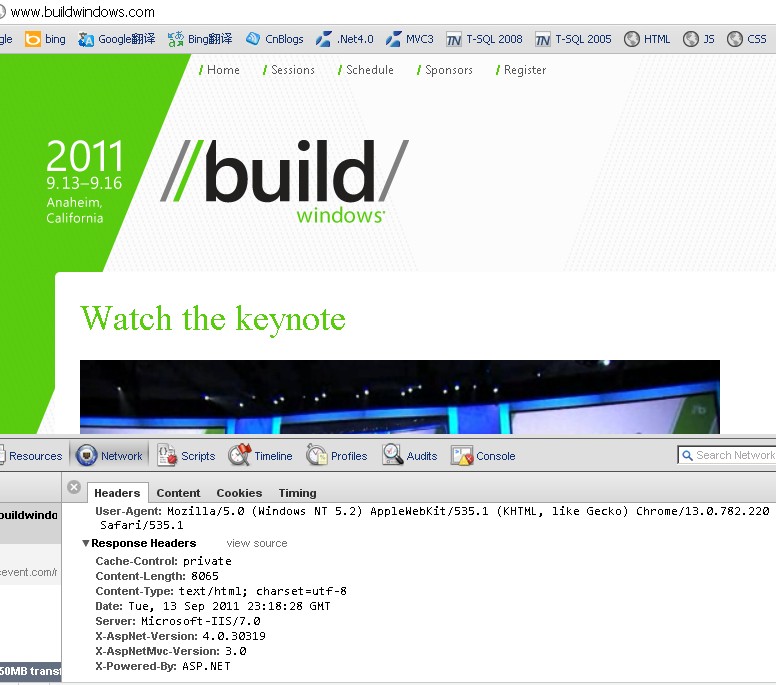The height and width of the screenshot is (685, 776).
Task: Open the Sessions page link
Action: (x=289, y=70)
